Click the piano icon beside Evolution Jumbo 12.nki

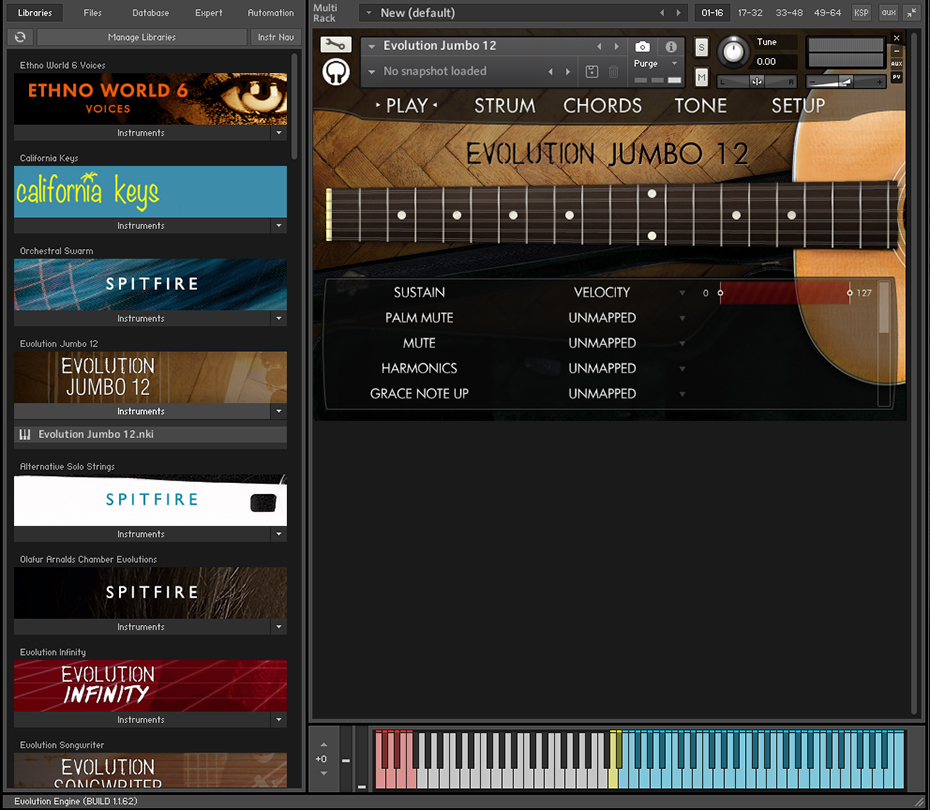point(25,435)
